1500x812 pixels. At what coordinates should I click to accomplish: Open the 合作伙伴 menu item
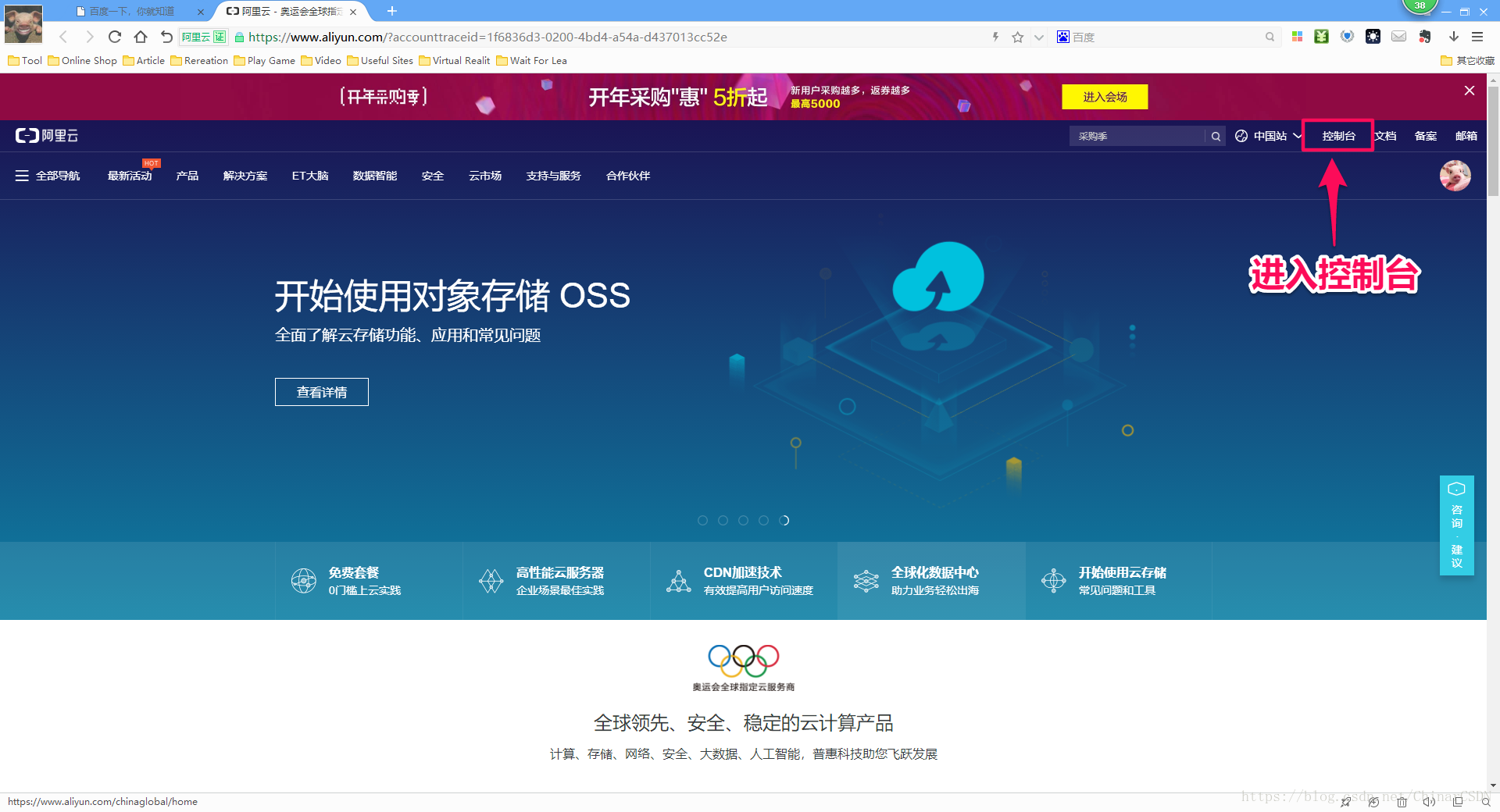[628, 176]
